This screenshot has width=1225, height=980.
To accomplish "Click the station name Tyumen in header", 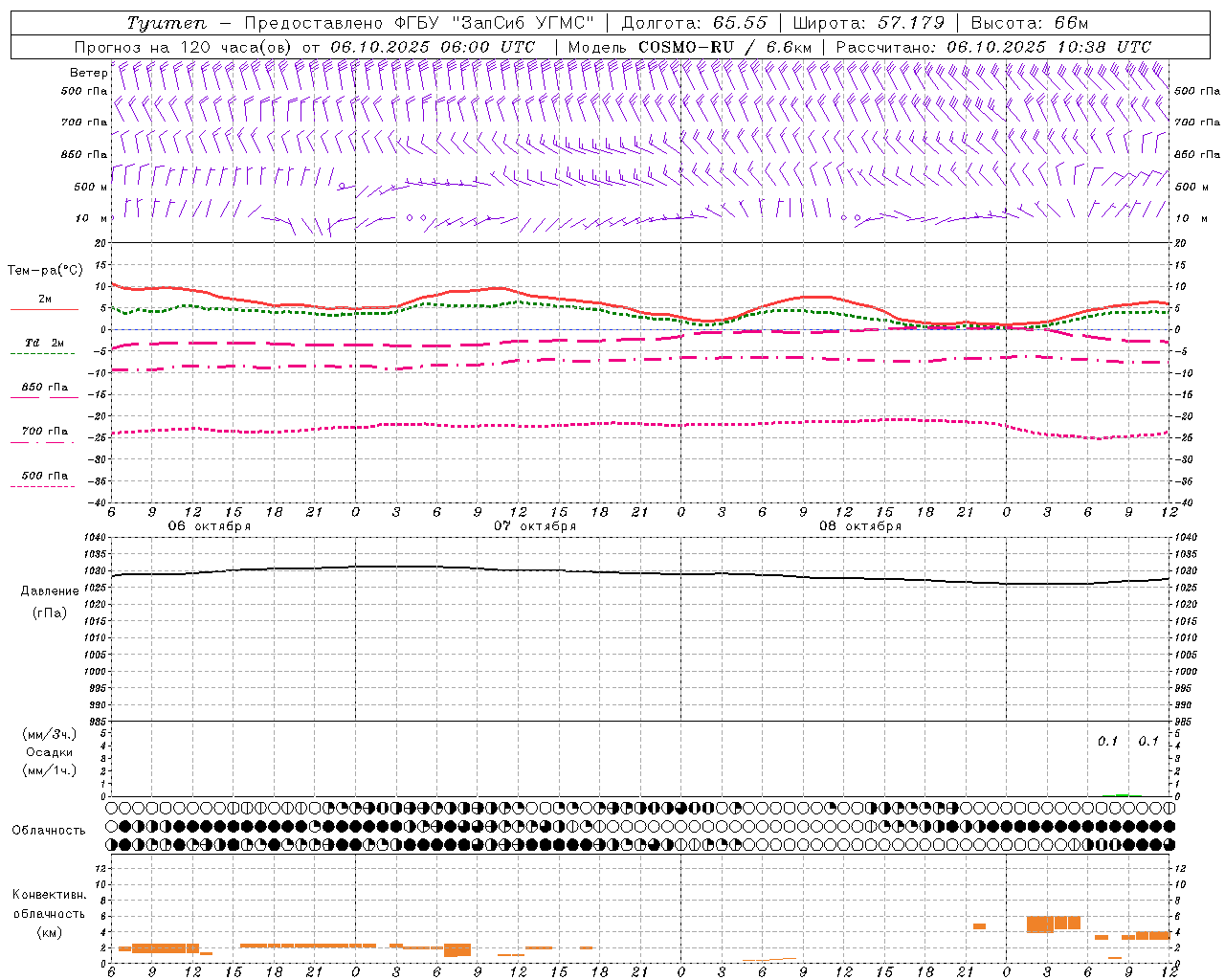I will (166, 23).
